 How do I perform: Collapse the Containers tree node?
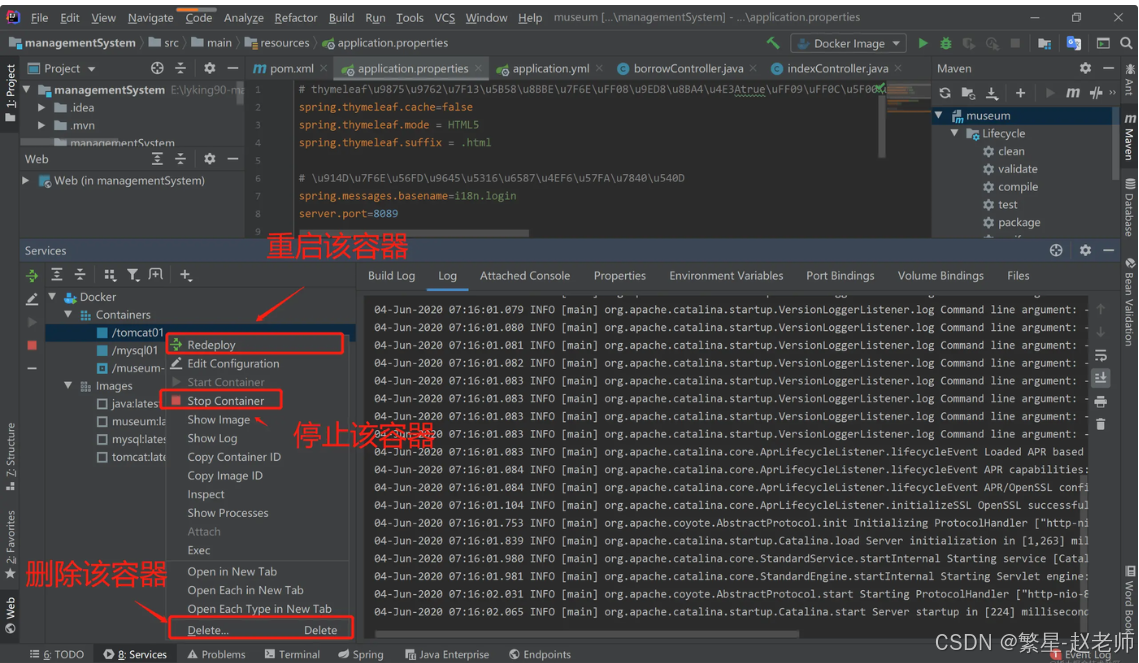click(69, 315)
